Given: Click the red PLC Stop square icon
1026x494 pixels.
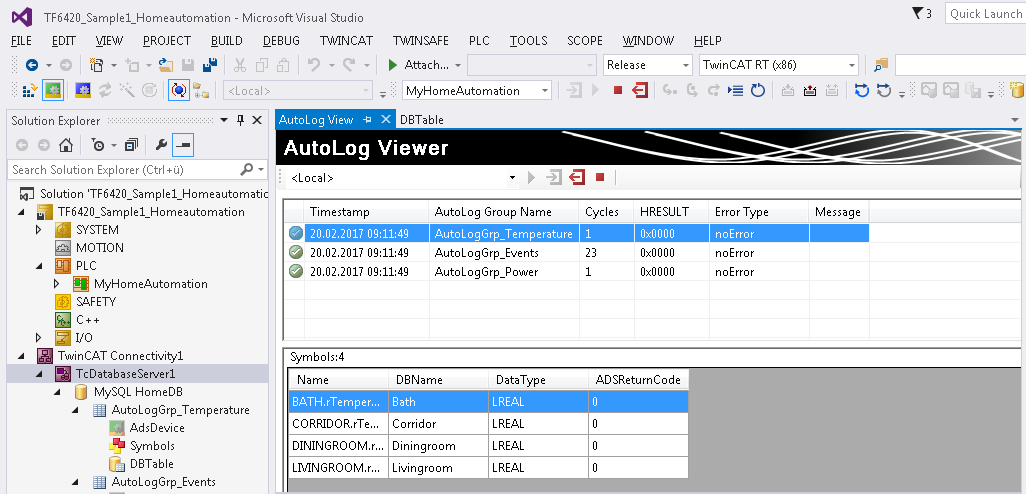Looking at the screenshot, I should (x=618, y=90).
